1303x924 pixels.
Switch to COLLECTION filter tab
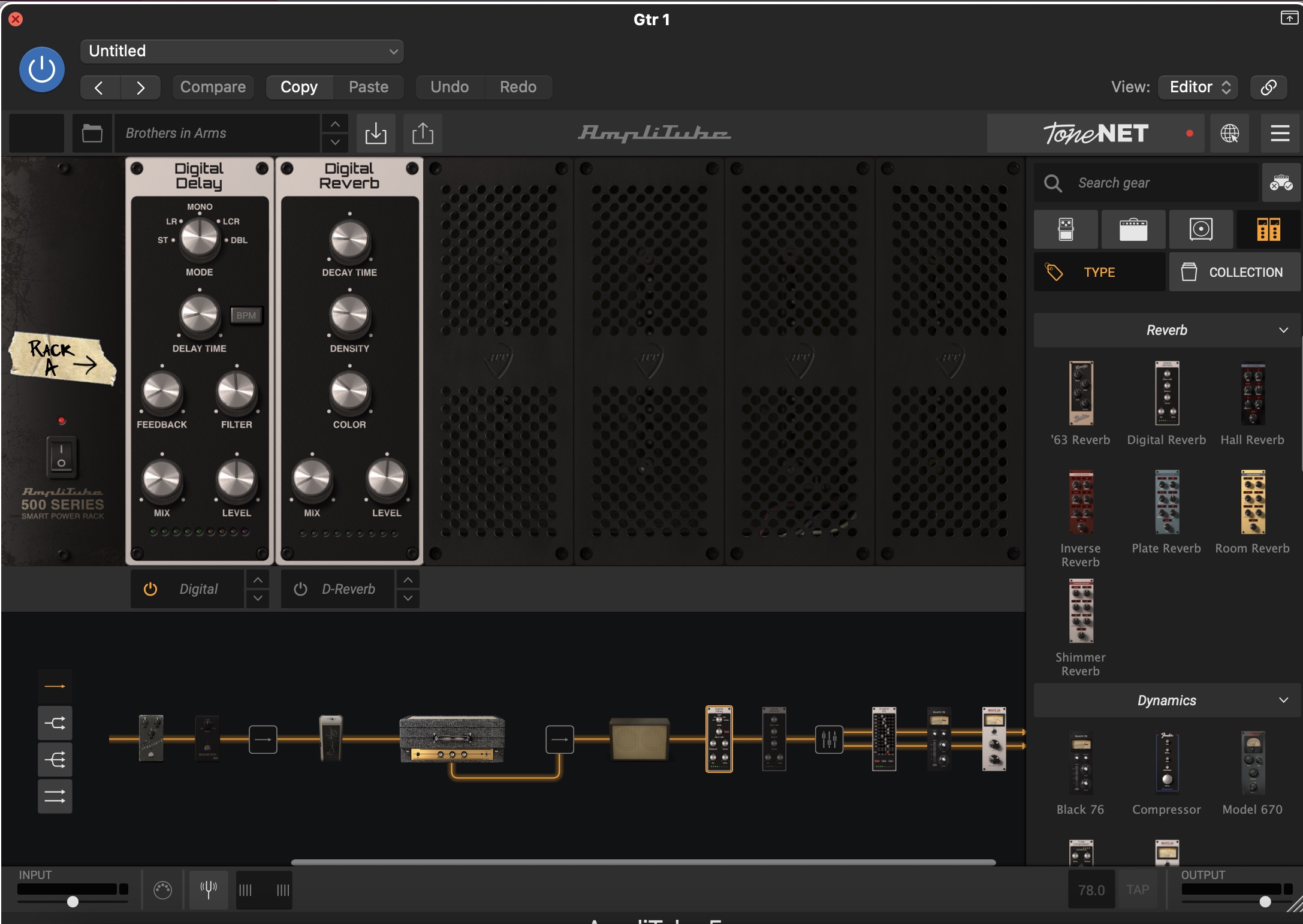pyautogui.click(x=1235, y=272)
